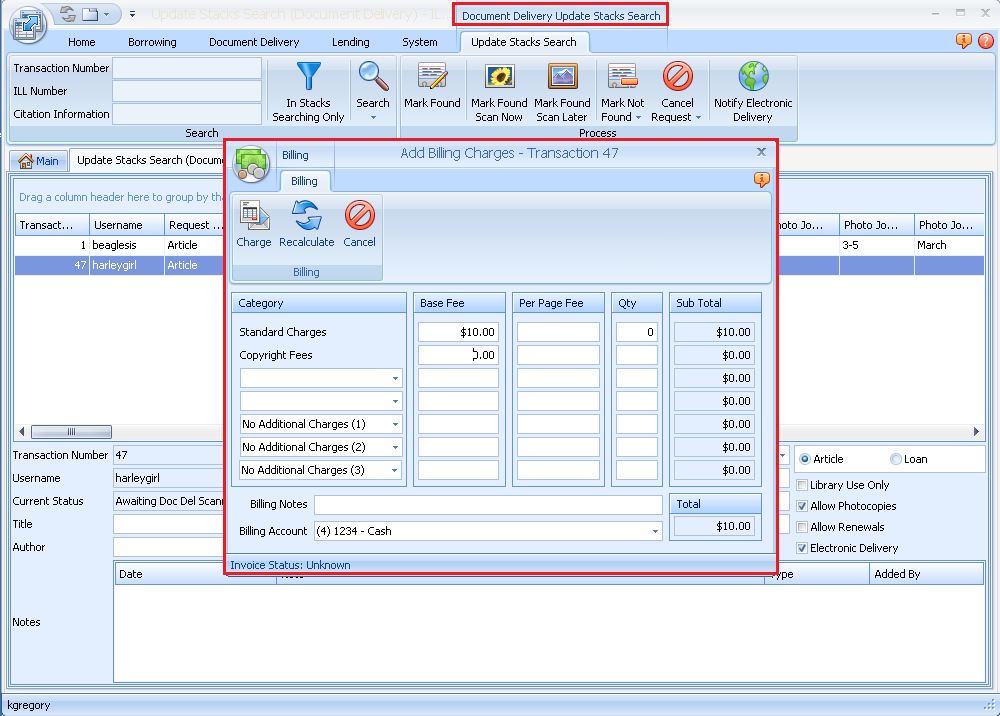Switch to the Lending ribbon tab
The height and width of the screenshot is (716, 1000).
[350, 42]
